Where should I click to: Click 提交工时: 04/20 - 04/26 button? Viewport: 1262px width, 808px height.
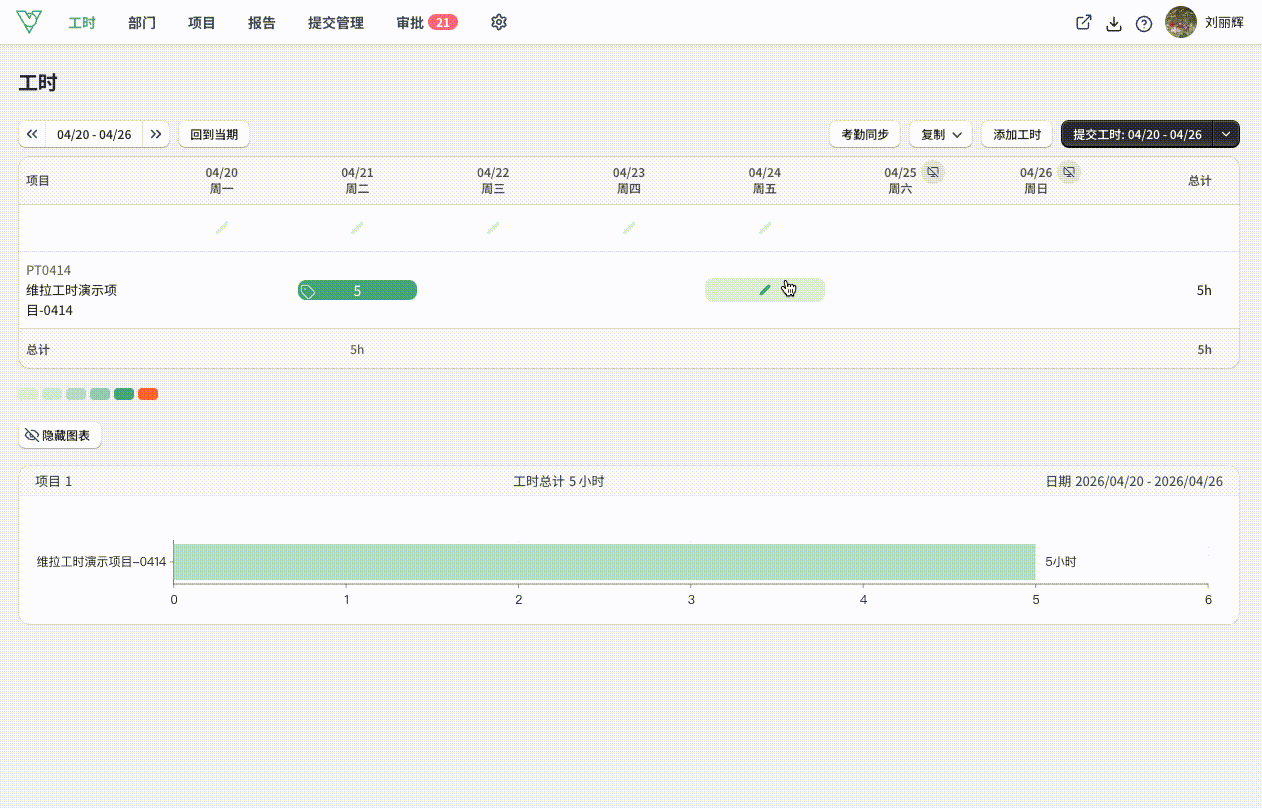1137,134
